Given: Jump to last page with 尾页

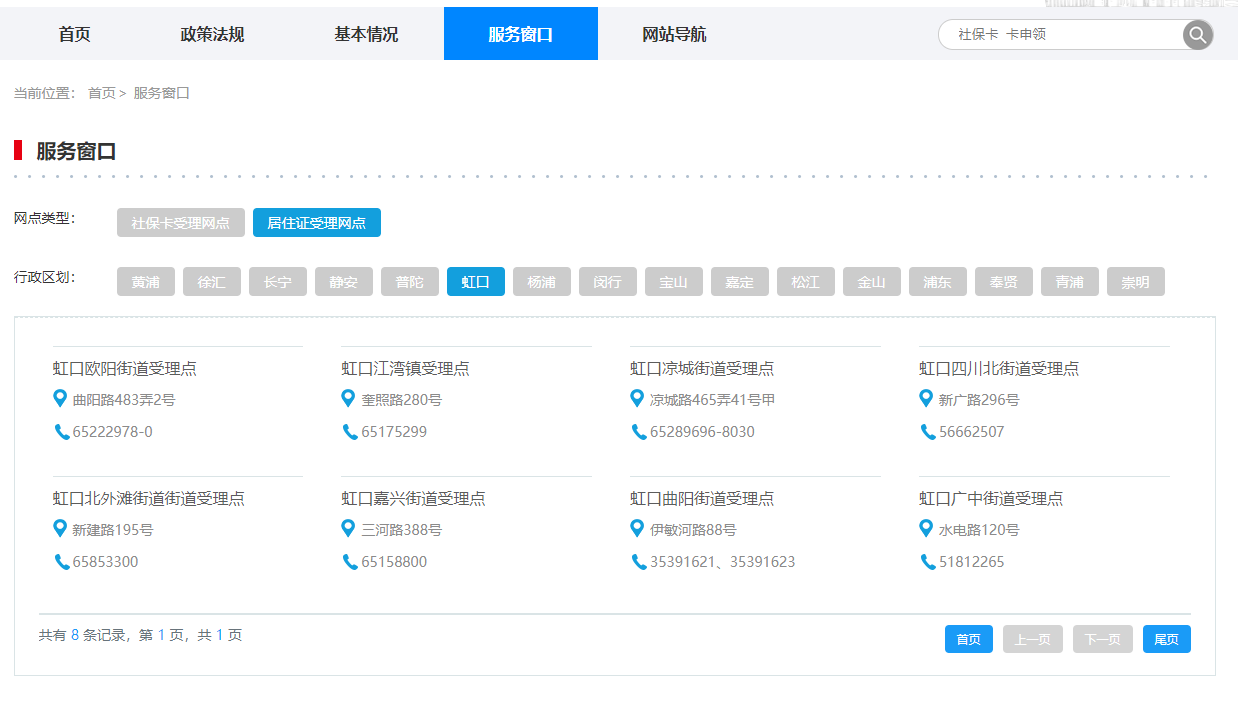Looking at the screenshot, I should pyautogui.click(x=1167, y=639).
